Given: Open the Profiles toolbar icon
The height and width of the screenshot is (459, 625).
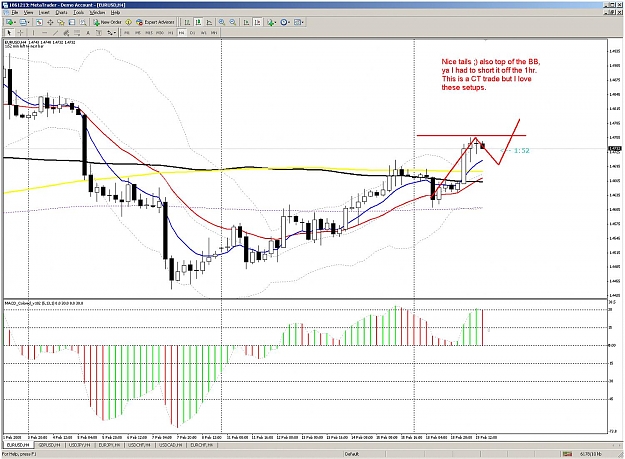Looking at the screenshot, I should coord(23,22).
